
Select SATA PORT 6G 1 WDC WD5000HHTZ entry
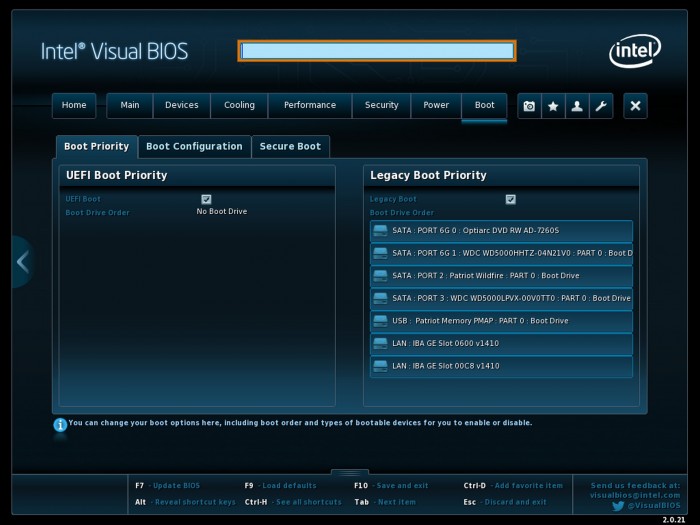(501, 253)
